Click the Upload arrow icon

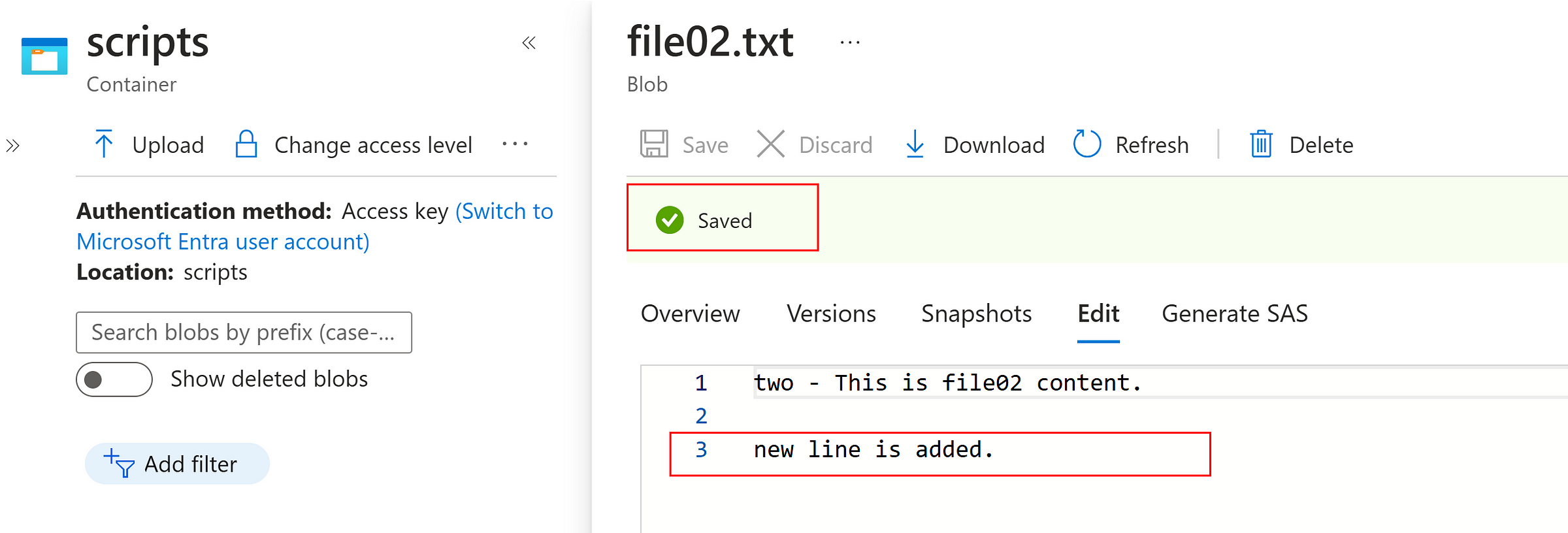coord(103,144)
